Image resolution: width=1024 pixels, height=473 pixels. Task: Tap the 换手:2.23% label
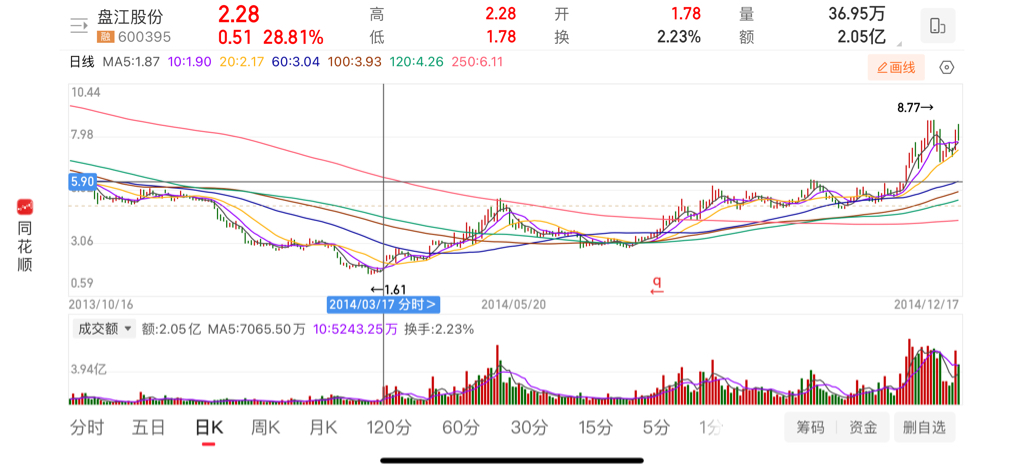tap(439, 329)
